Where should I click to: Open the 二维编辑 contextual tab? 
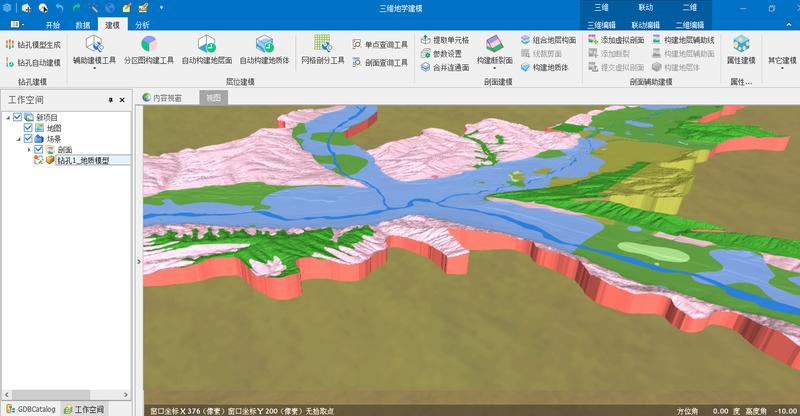coord(690,25)
